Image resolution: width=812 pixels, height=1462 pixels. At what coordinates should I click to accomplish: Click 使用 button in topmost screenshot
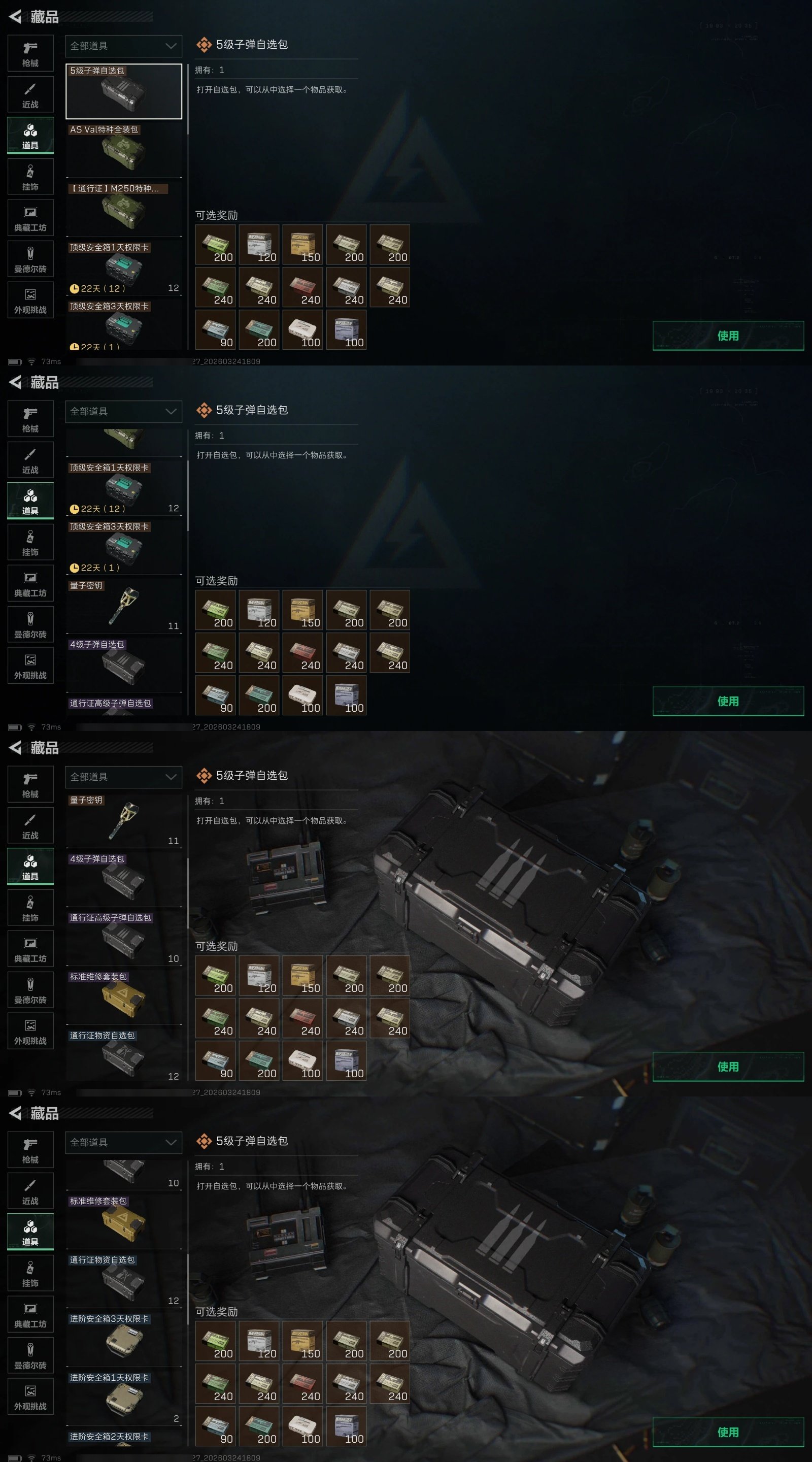point(728,336)
